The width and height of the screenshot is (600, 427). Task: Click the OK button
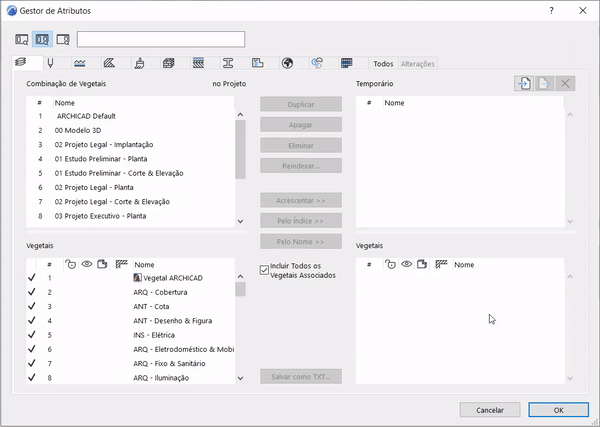coord(558,410)
